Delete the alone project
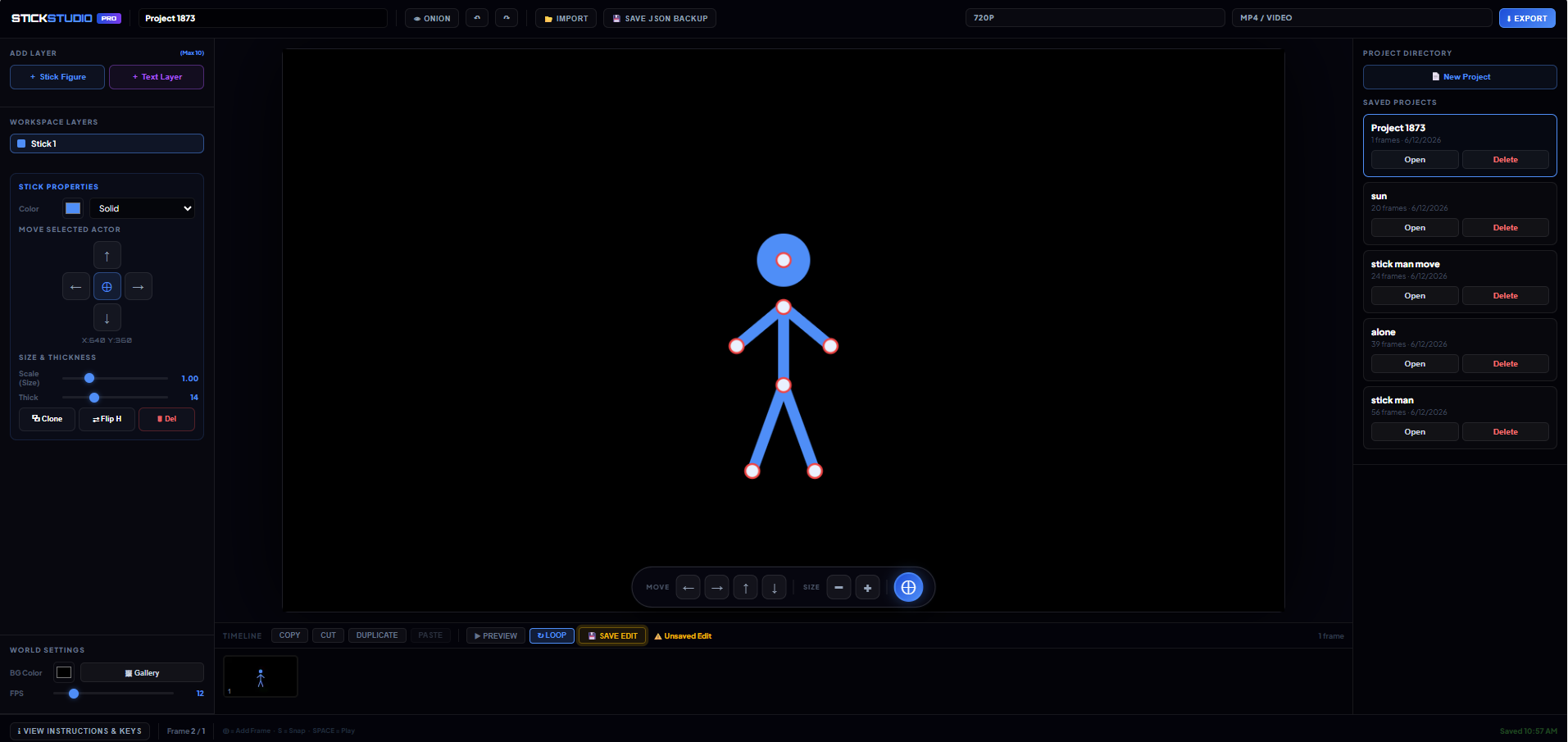 tap(1506, 364)
